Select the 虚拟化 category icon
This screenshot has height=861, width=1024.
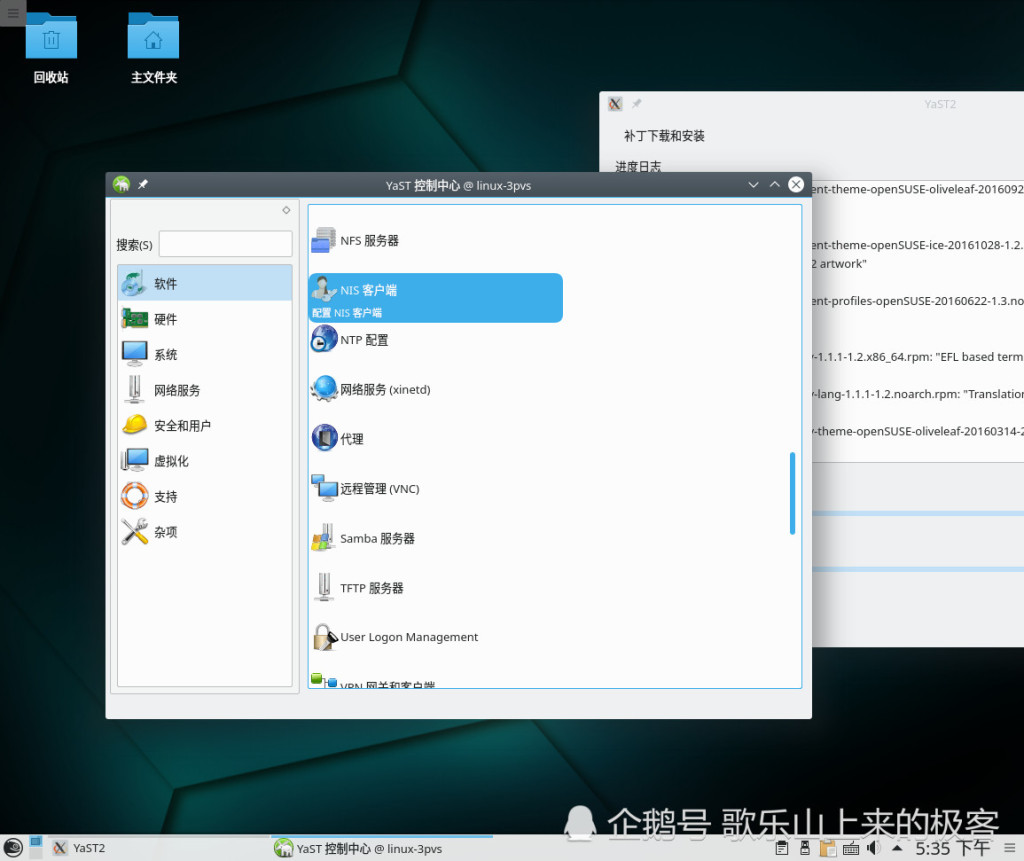point(135,461)
